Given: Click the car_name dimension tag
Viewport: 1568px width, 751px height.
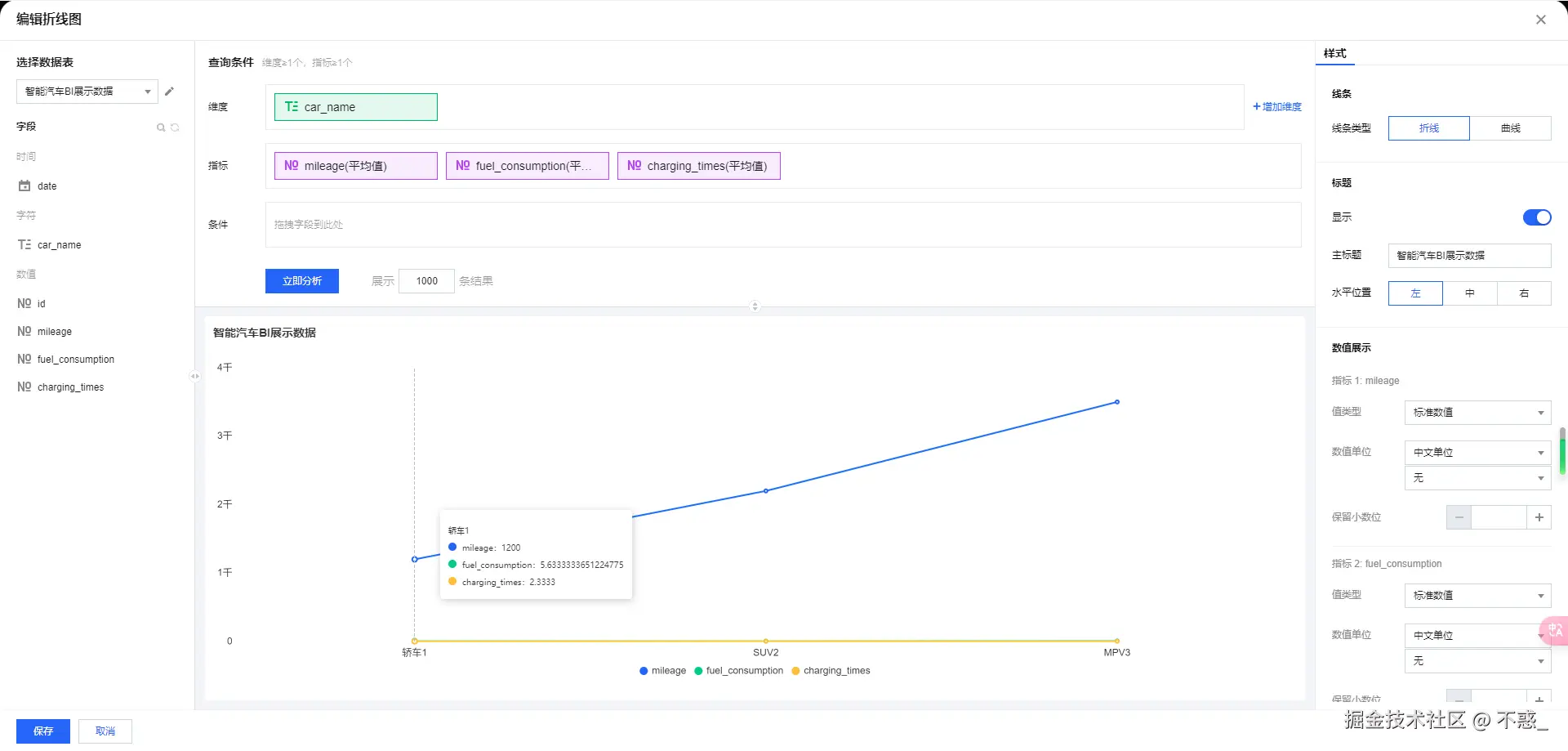Looking at the screenshot, I should point(356,107).
